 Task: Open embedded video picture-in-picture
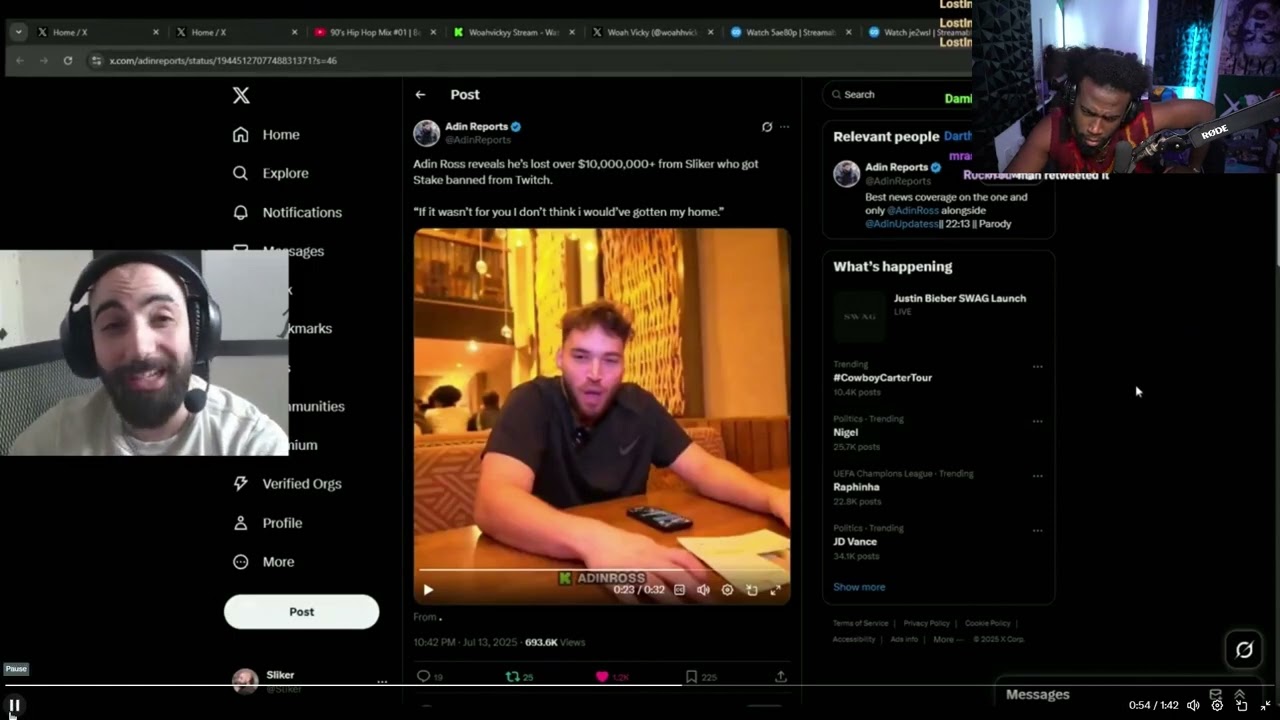[x=751, y=589]
